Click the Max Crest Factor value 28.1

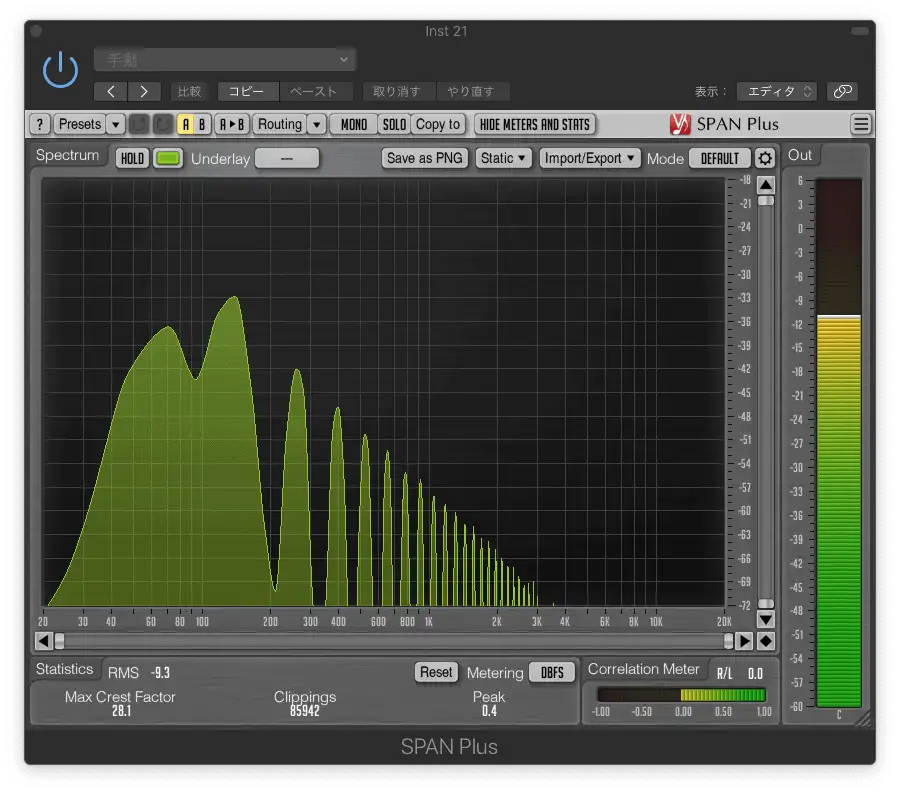click(121, 711)
